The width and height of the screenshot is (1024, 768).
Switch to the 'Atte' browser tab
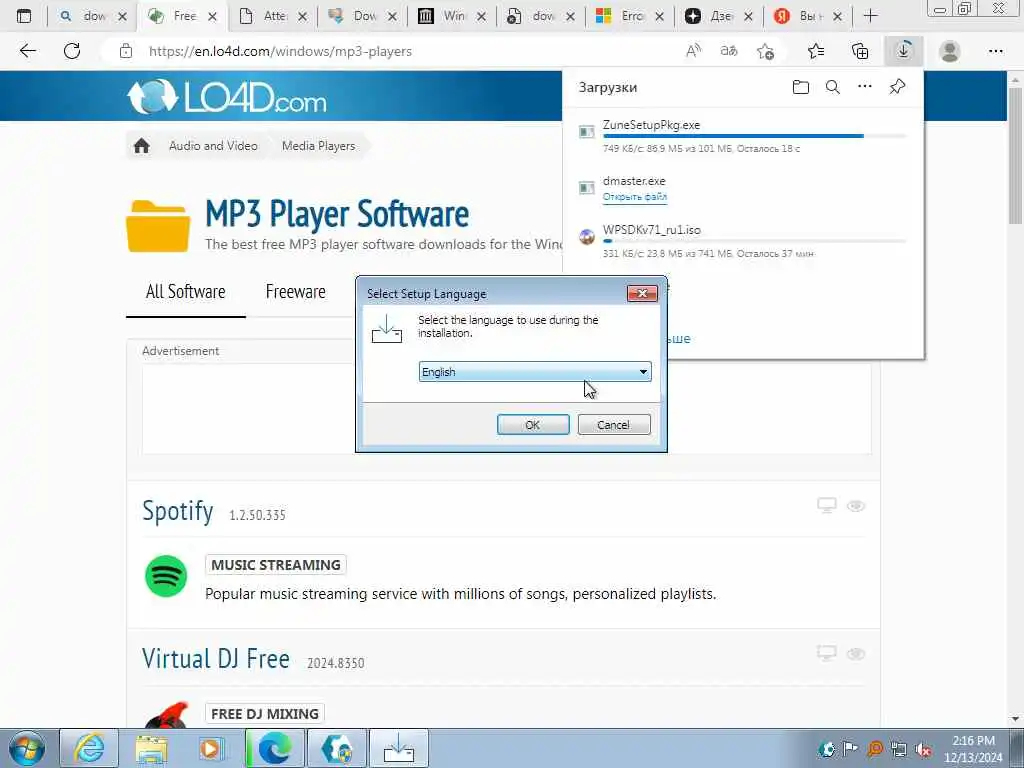(x=273, y=16)
